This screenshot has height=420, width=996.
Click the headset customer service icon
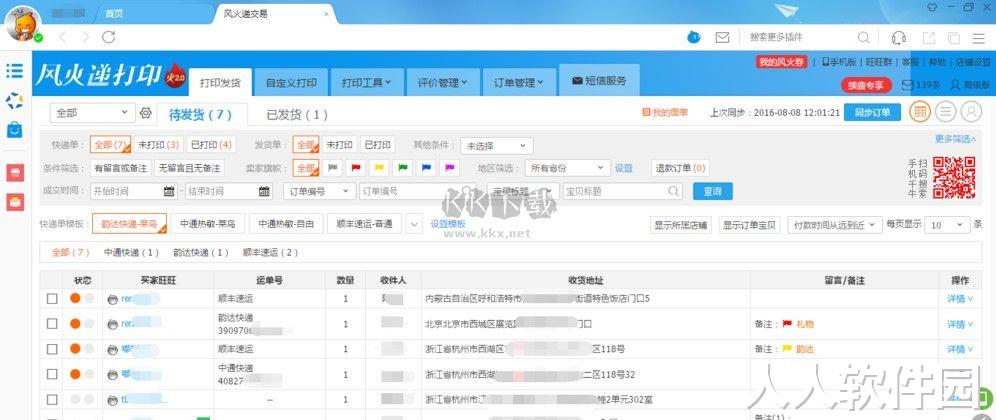tap(898, 37)
